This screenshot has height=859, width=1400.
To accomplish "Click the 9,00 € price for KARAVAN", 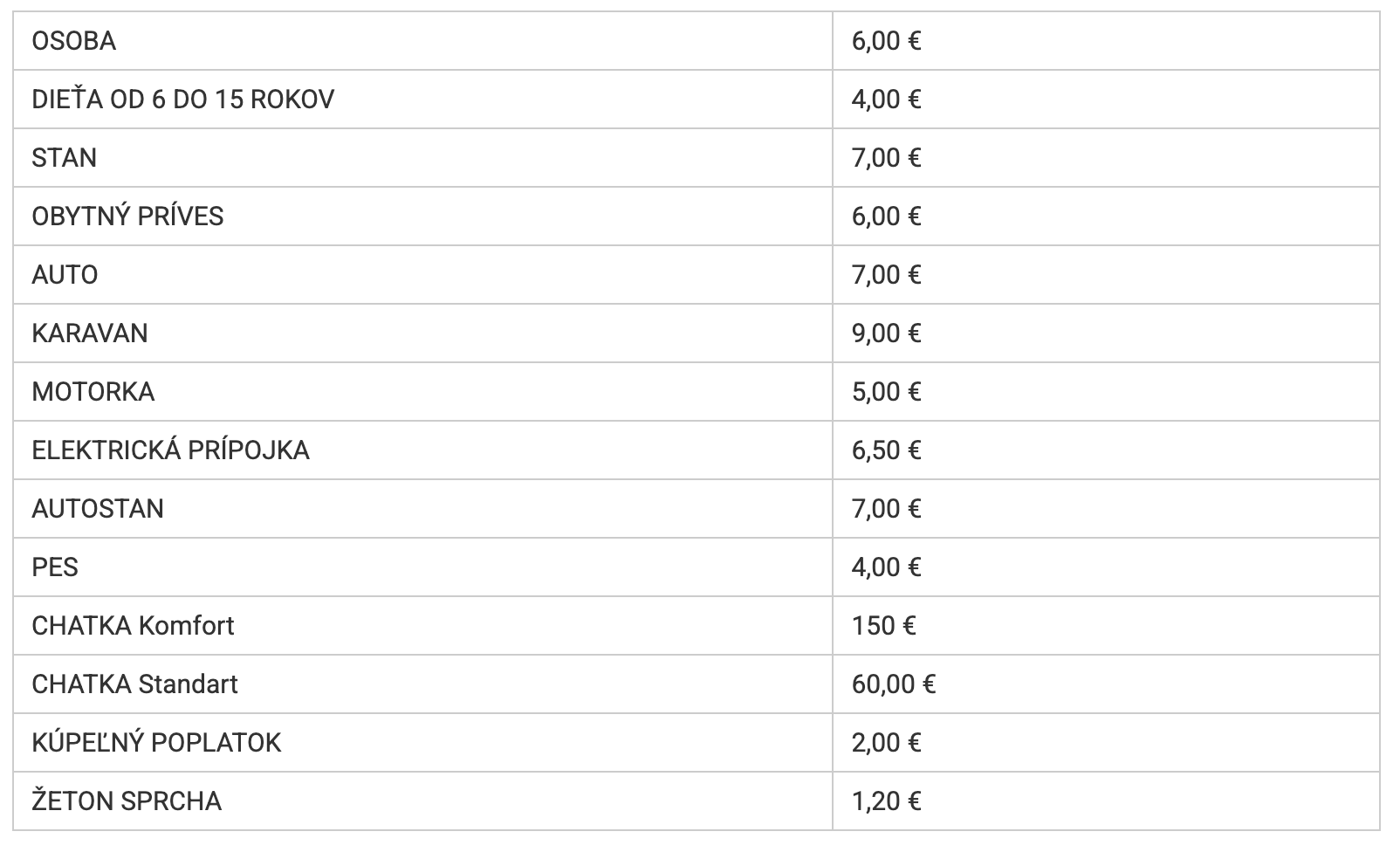I will click(887, 333).
